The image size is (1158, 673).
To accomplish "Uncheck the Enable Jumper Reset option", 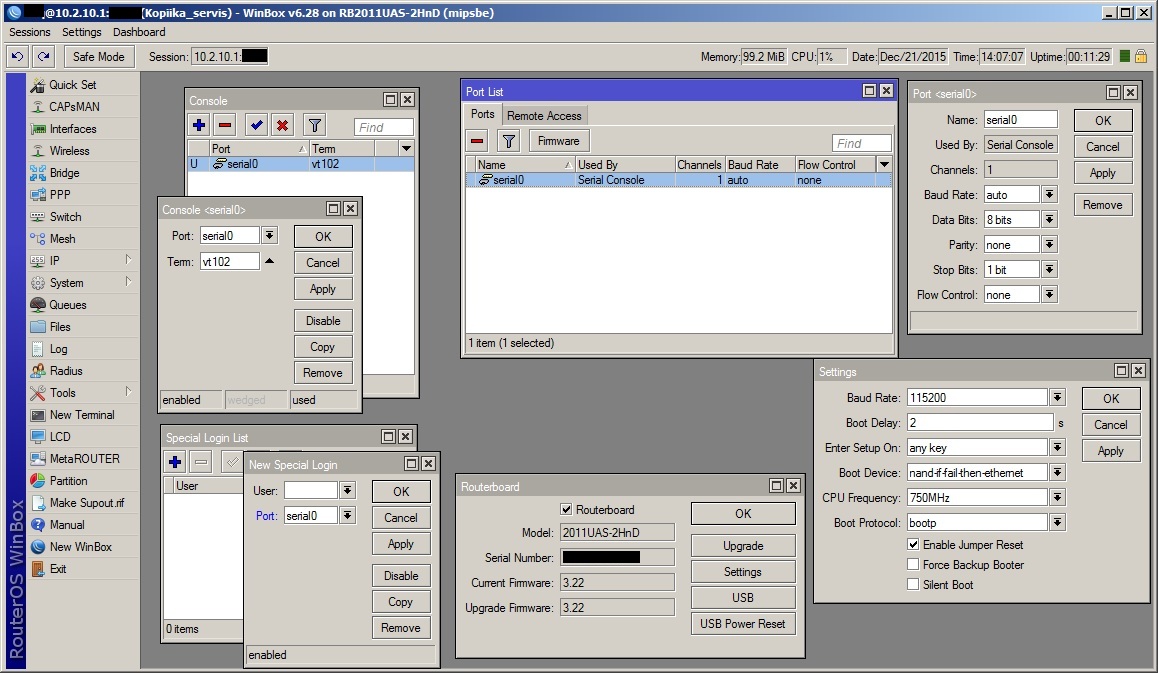I will pos(913,544).
